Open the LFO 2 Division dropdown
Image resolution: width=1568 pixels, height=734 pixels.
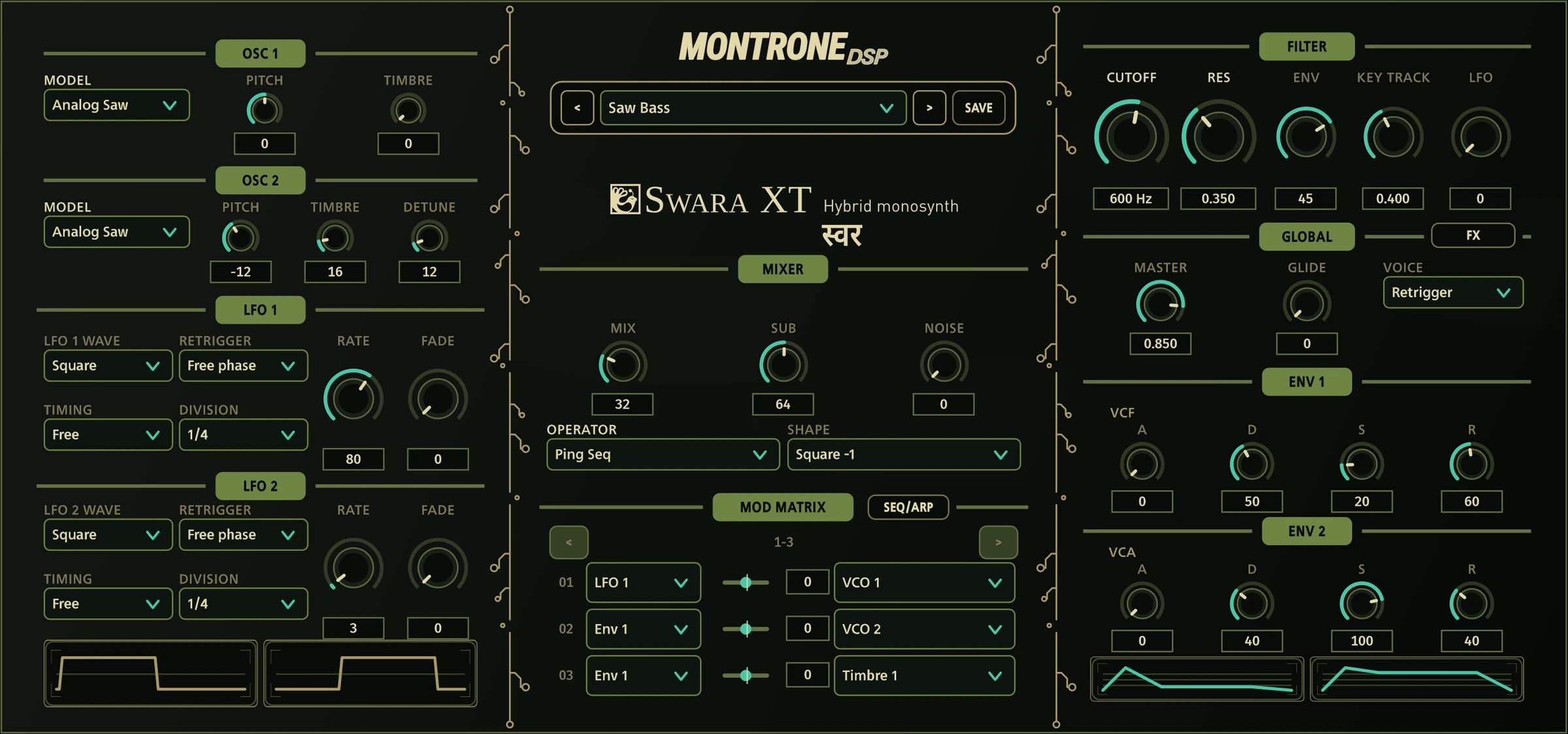pyautogui.click(x=243, y=604)
